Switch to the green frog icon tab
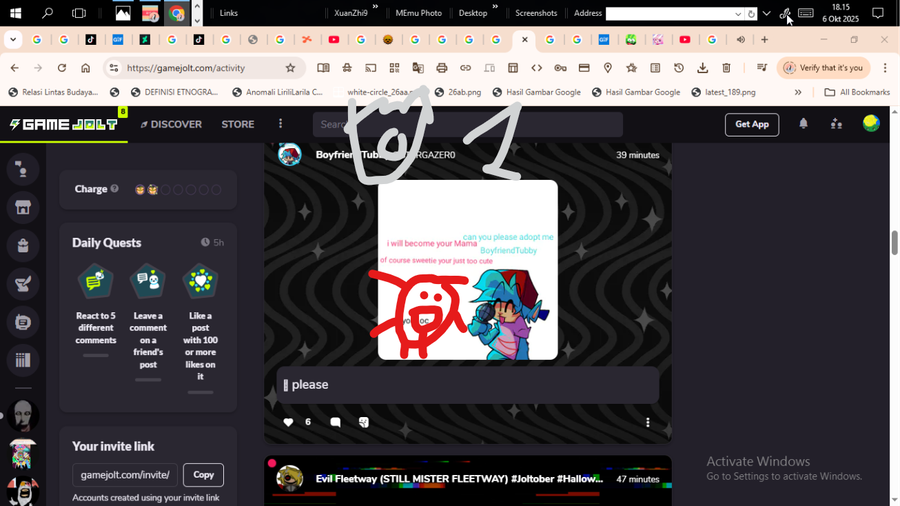Image resolution: width=900 pixels, height=506 pixels. [x=631, y=40]
